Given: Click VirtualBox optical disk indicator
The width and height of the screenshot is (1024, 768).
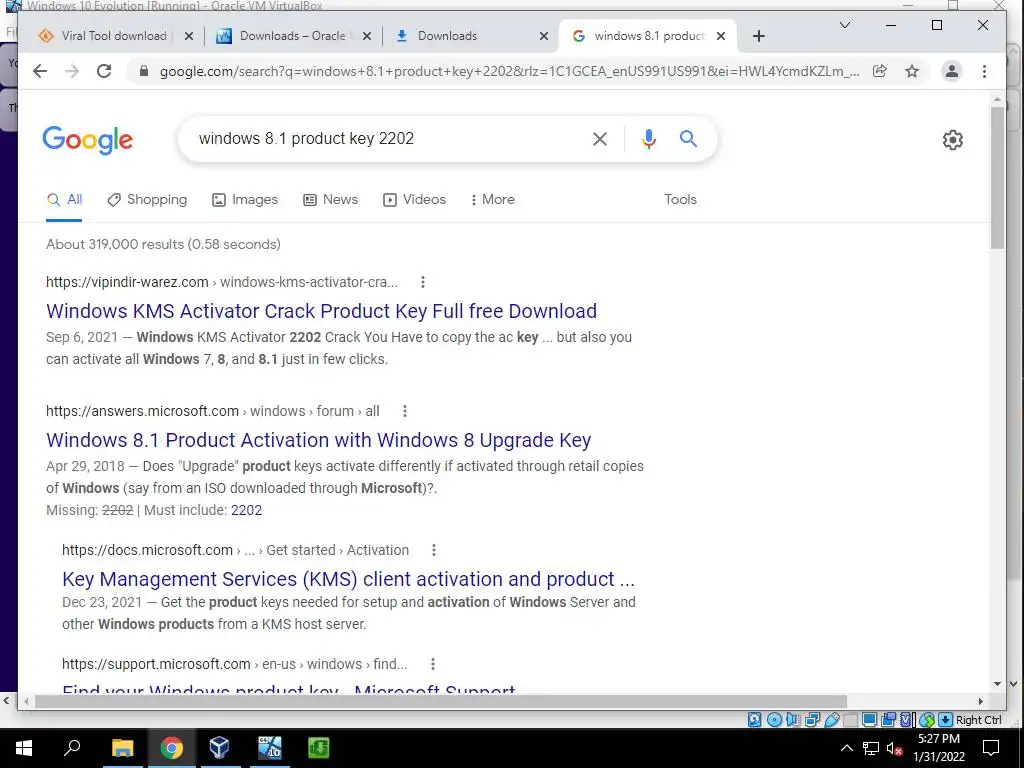Looking at the screenshot, I should [774, 720].
